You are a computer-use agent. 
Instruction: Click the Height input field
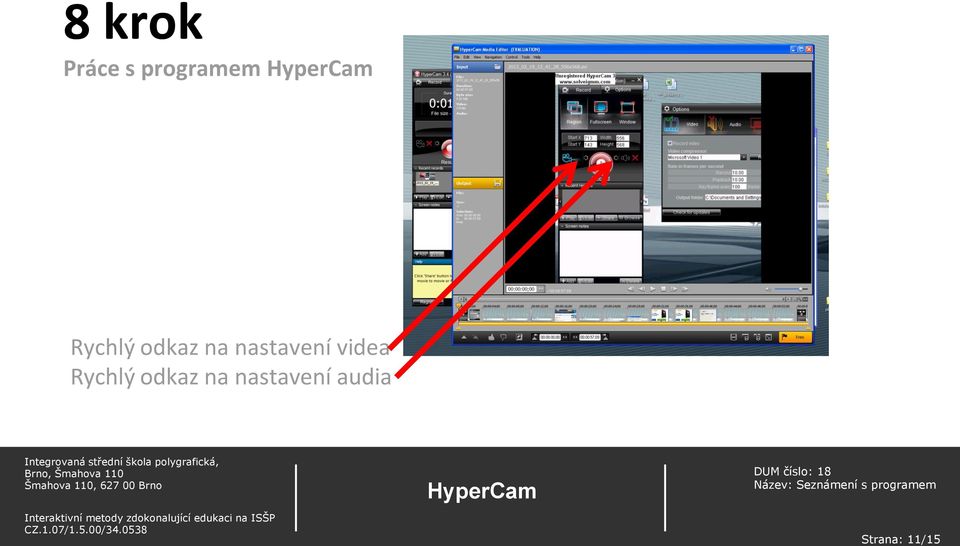point(623,145)
